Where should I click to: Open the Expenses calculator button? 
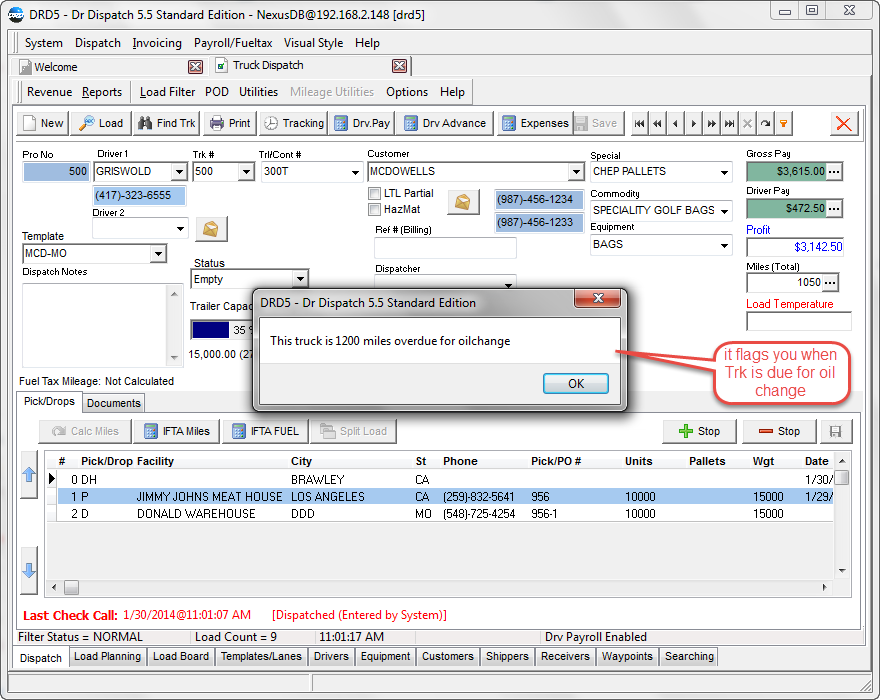[535, 123]
